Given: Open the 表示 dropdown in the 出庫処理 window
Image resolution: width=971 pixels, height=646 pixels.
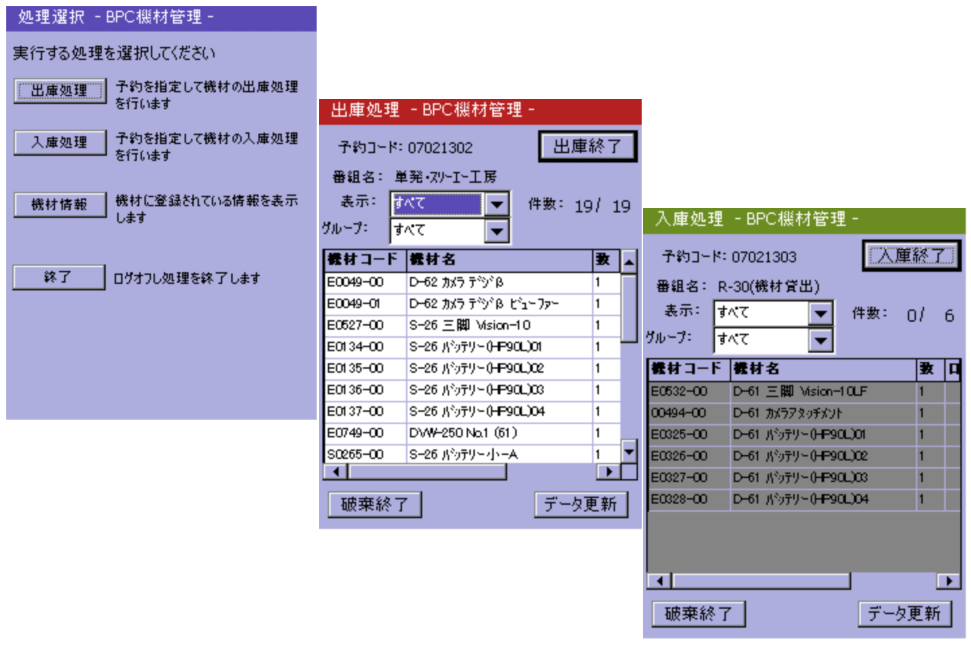Looking at the screenshot, I should (497, 204).
